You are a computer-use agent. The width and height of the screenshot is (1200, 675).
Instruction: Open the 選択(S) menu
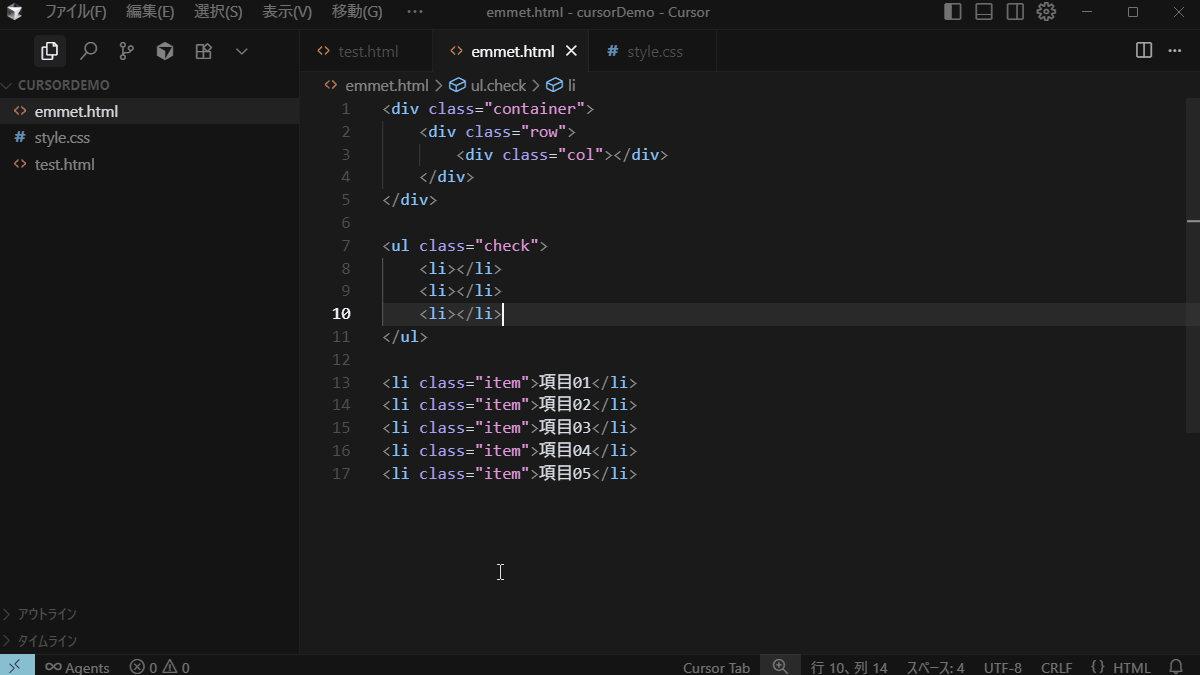click(x=218, y=12)
